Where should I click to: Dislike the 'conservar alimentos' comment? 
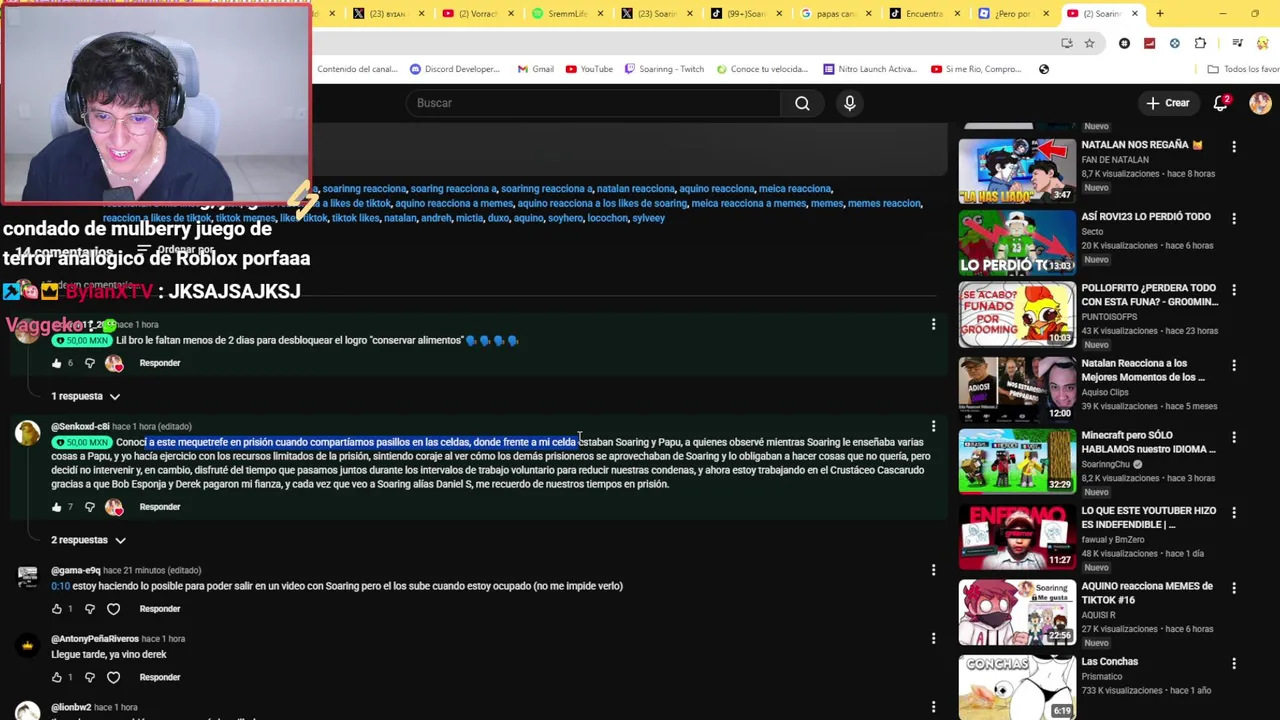89,363
